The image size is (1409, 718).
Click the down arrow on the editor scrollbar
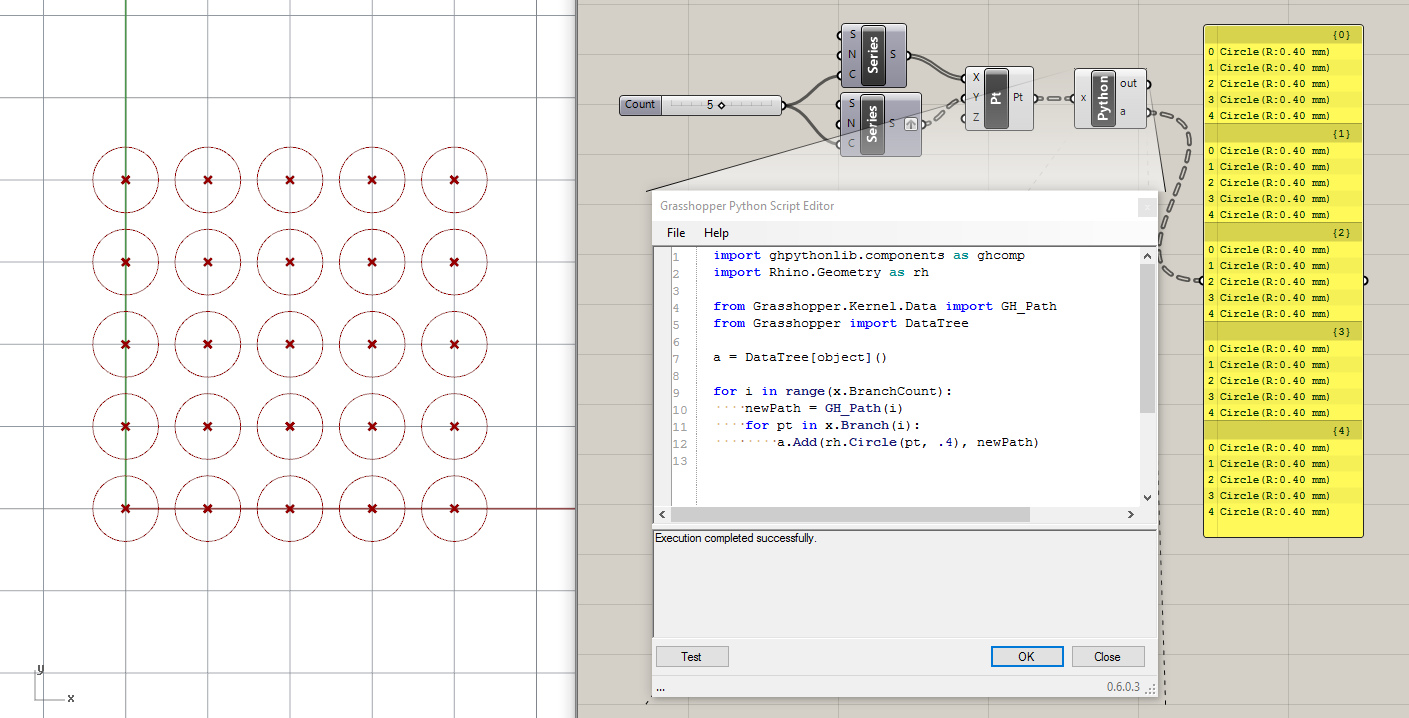(x=1147, y=497)
